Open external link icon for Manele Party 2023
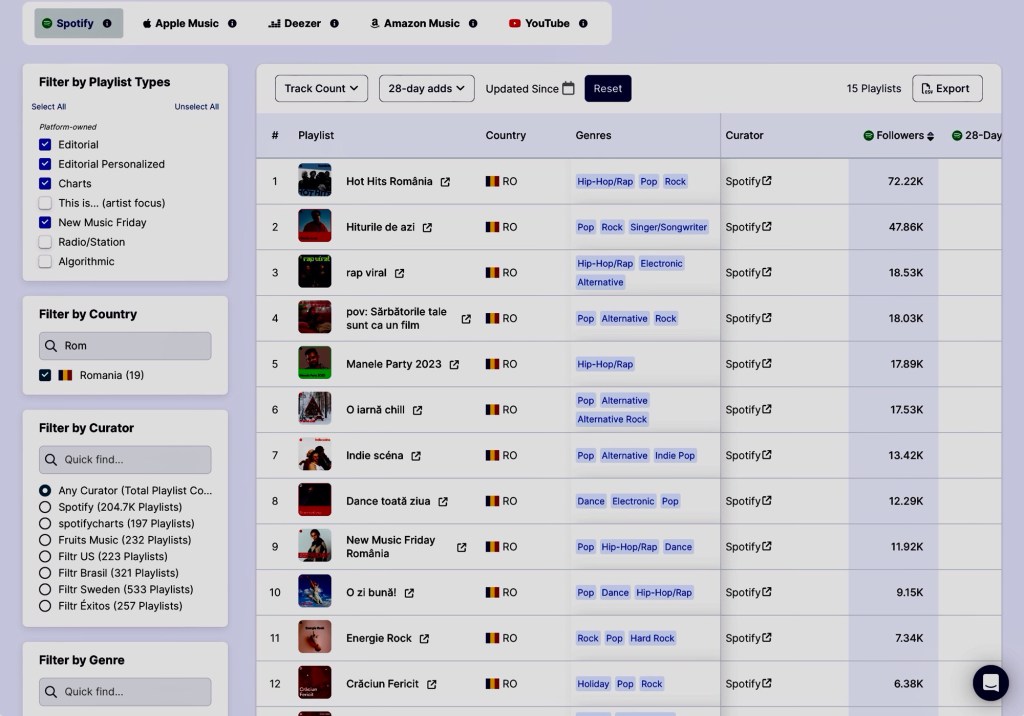1024x716 pixels. tap(454, 365)
